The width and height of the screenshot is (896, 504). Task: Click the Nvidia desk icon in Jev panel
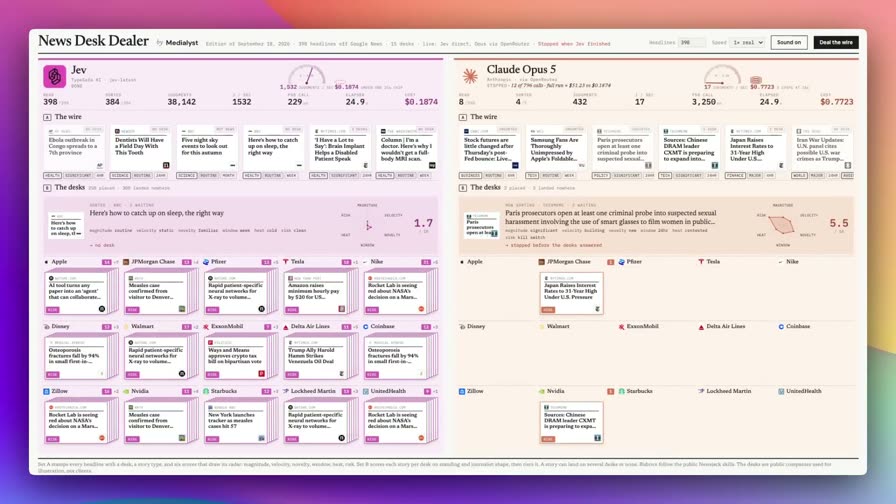[x=126, y=391]
